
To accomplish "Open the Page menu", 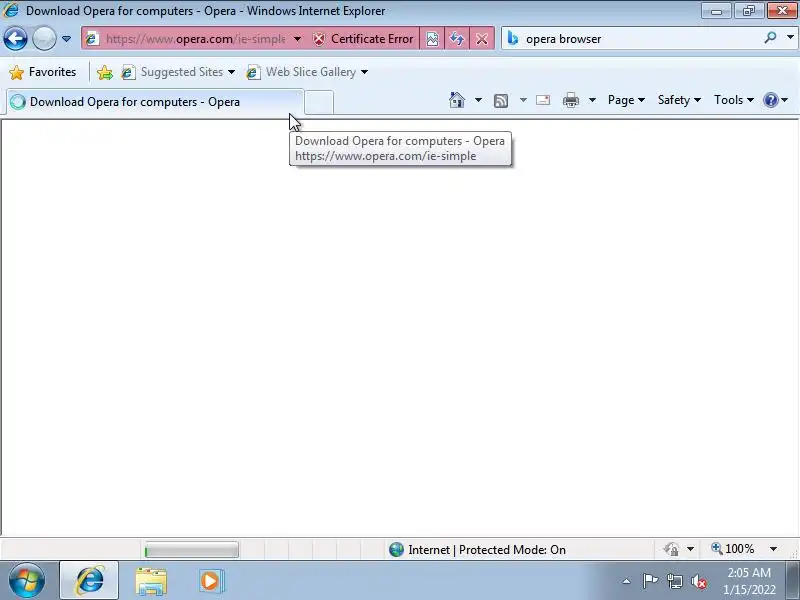I will (x=626, y=100).
